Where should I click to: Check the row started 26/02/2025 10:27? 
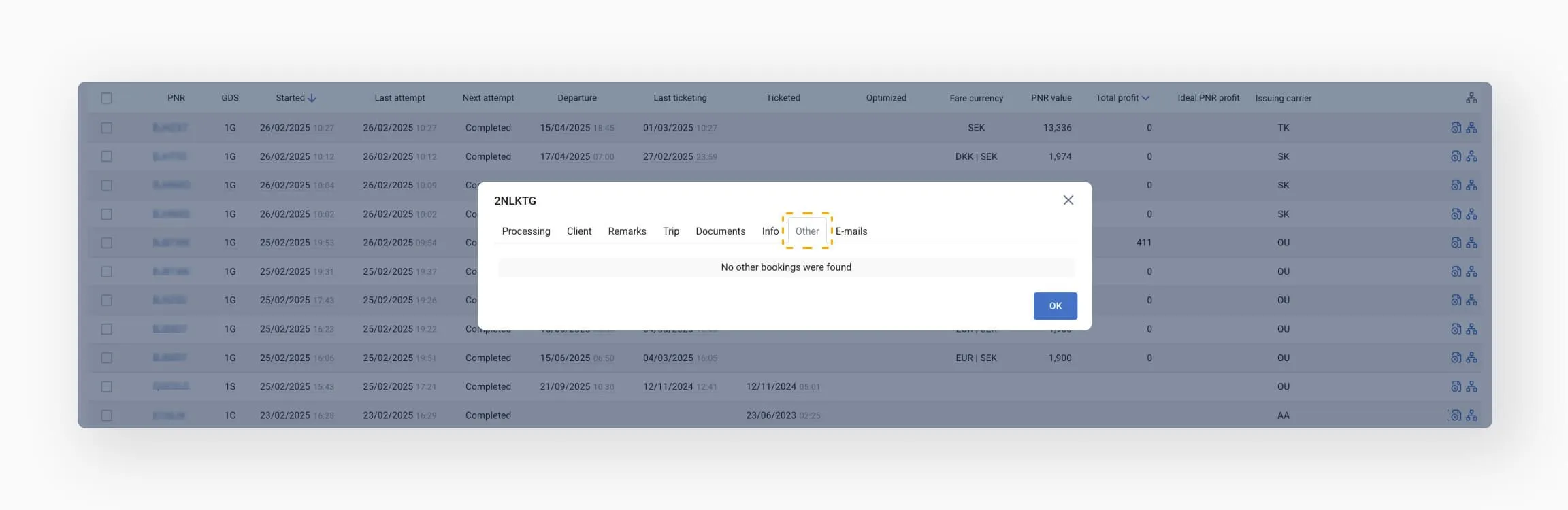pos(107,128)
